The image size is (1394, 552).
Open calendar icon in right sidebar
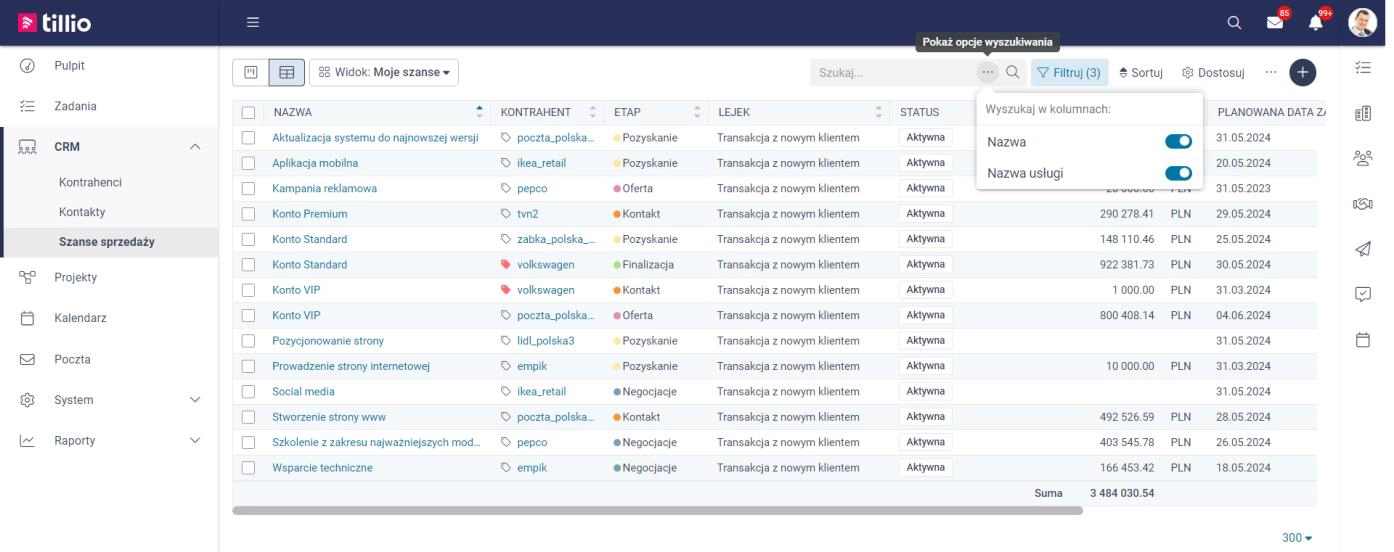pos(1362,339)
